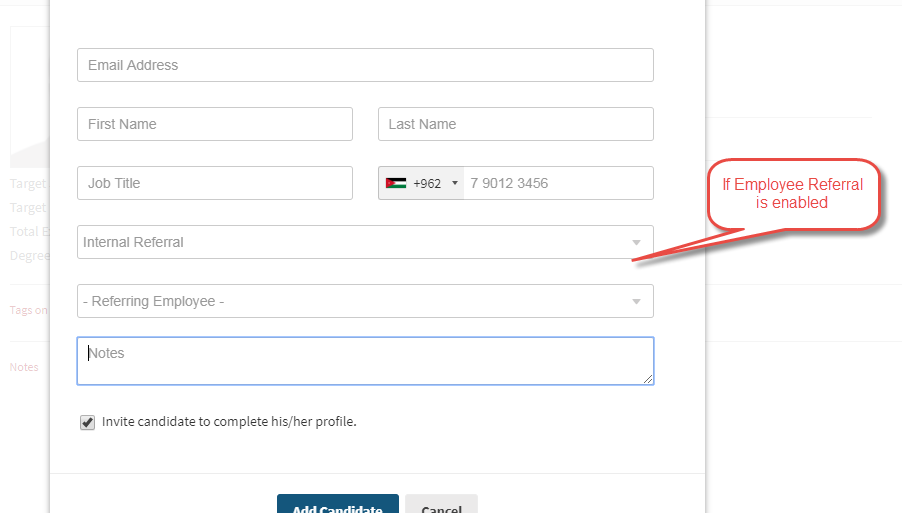Click the phone number field 7 9012 3456

coord(559,183)
